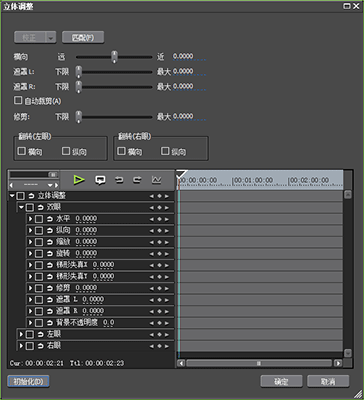Reset the 缩放 parameter to default
The image size is (364, 400).
coord(50,242)
